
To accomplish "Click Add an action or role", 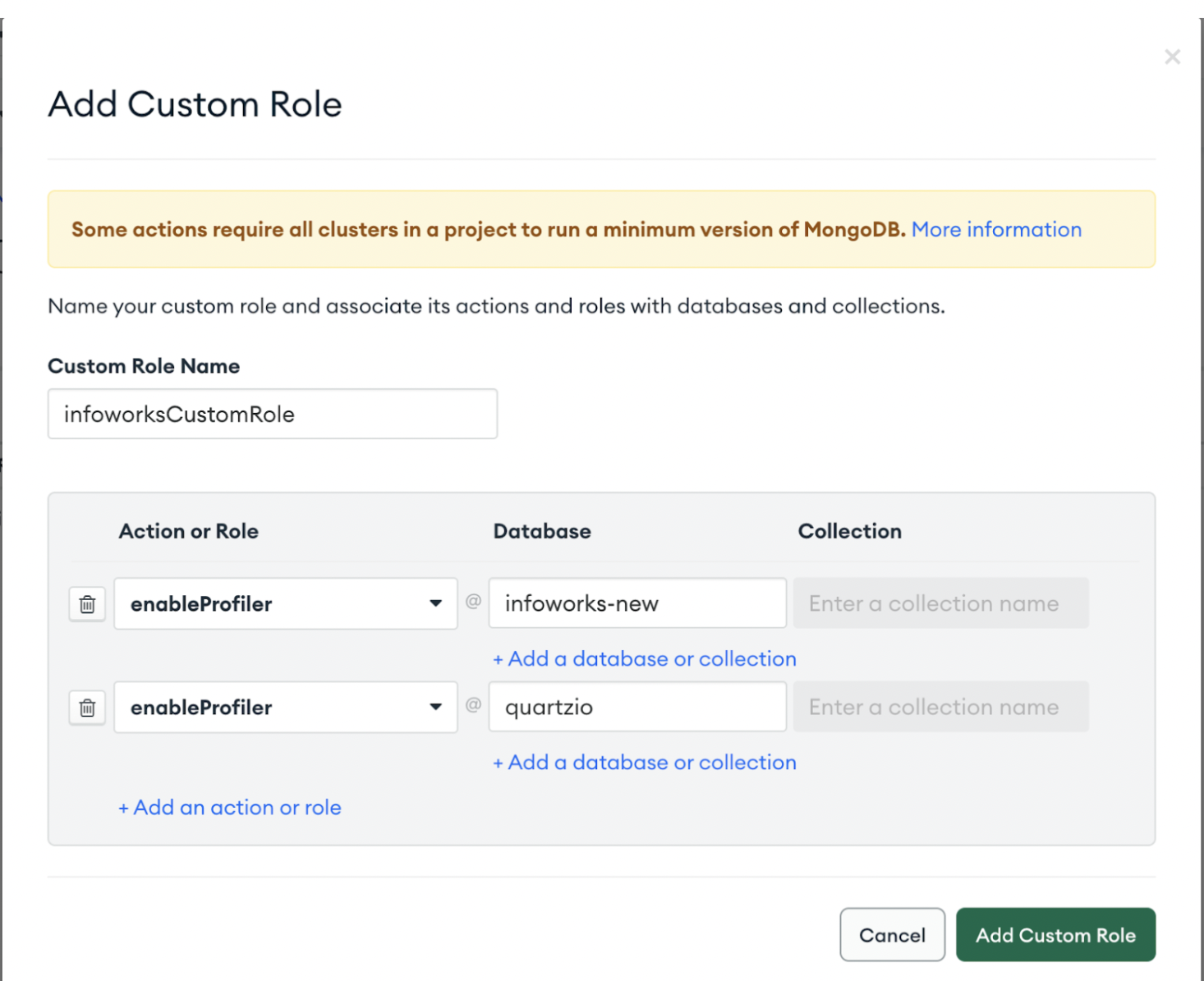I will click(x=230, y=808).
